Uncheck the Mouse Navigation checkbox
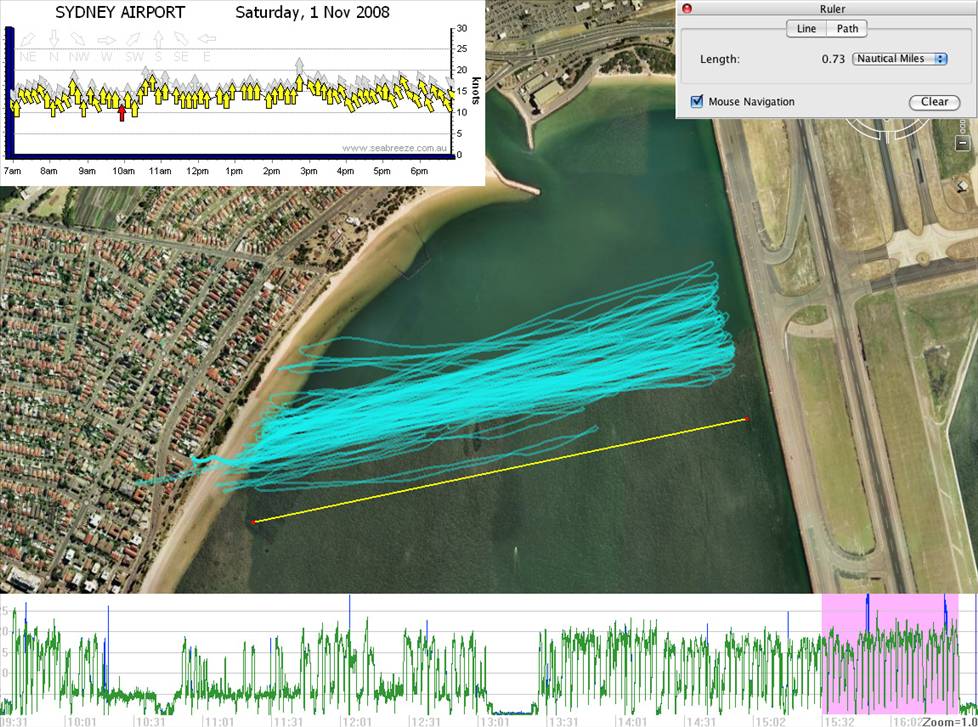 (697, 101)
